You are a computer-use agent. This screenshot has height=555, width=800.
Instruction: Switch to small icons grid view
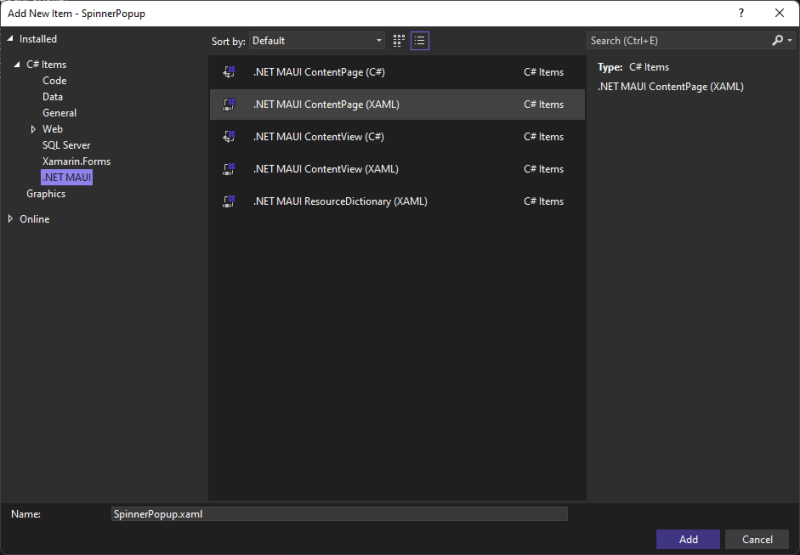[399, 41]
